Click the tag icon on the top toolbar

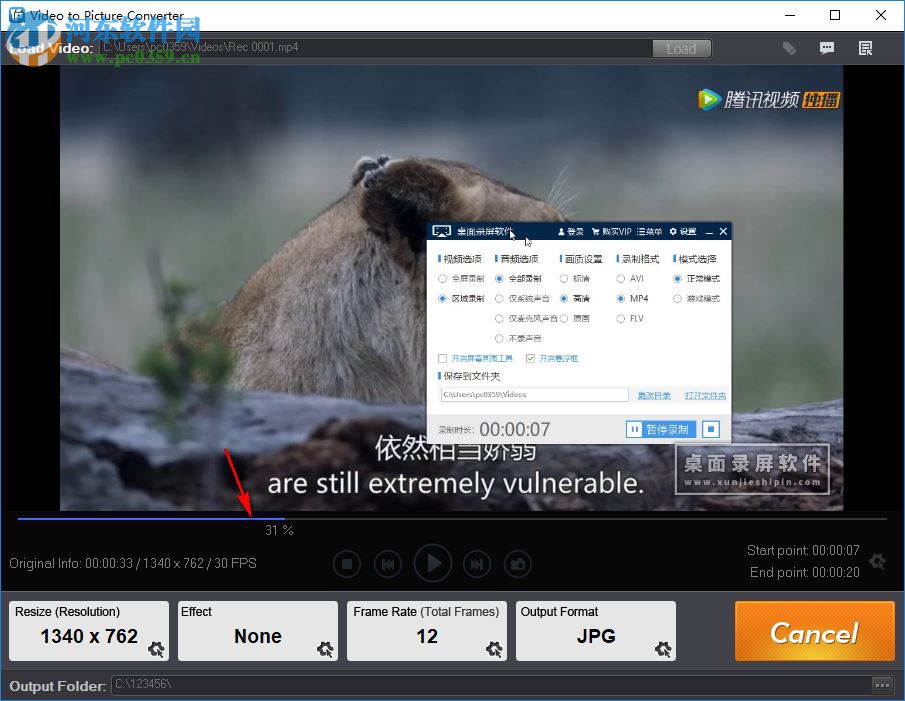click(790, 48)
